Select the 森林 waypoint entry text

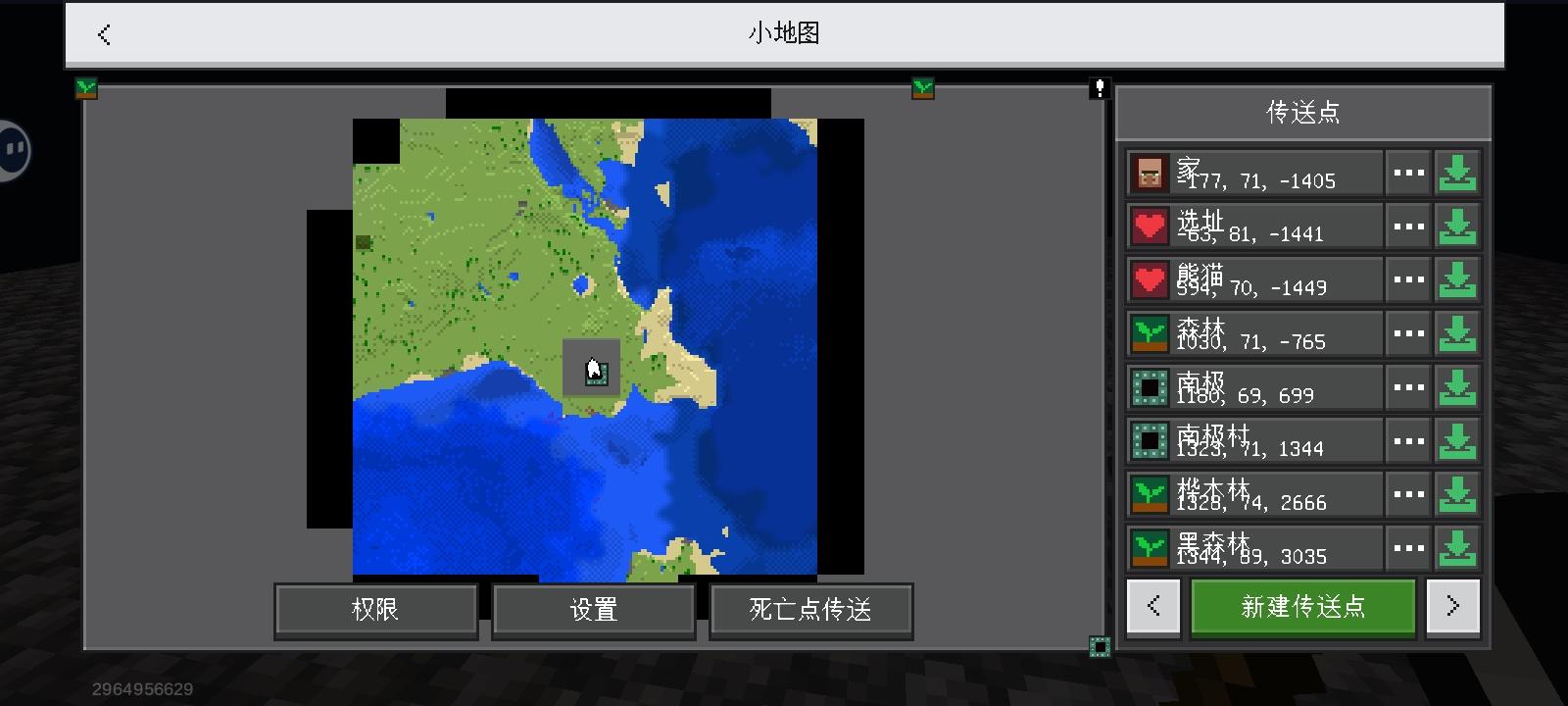[1250, 334]
